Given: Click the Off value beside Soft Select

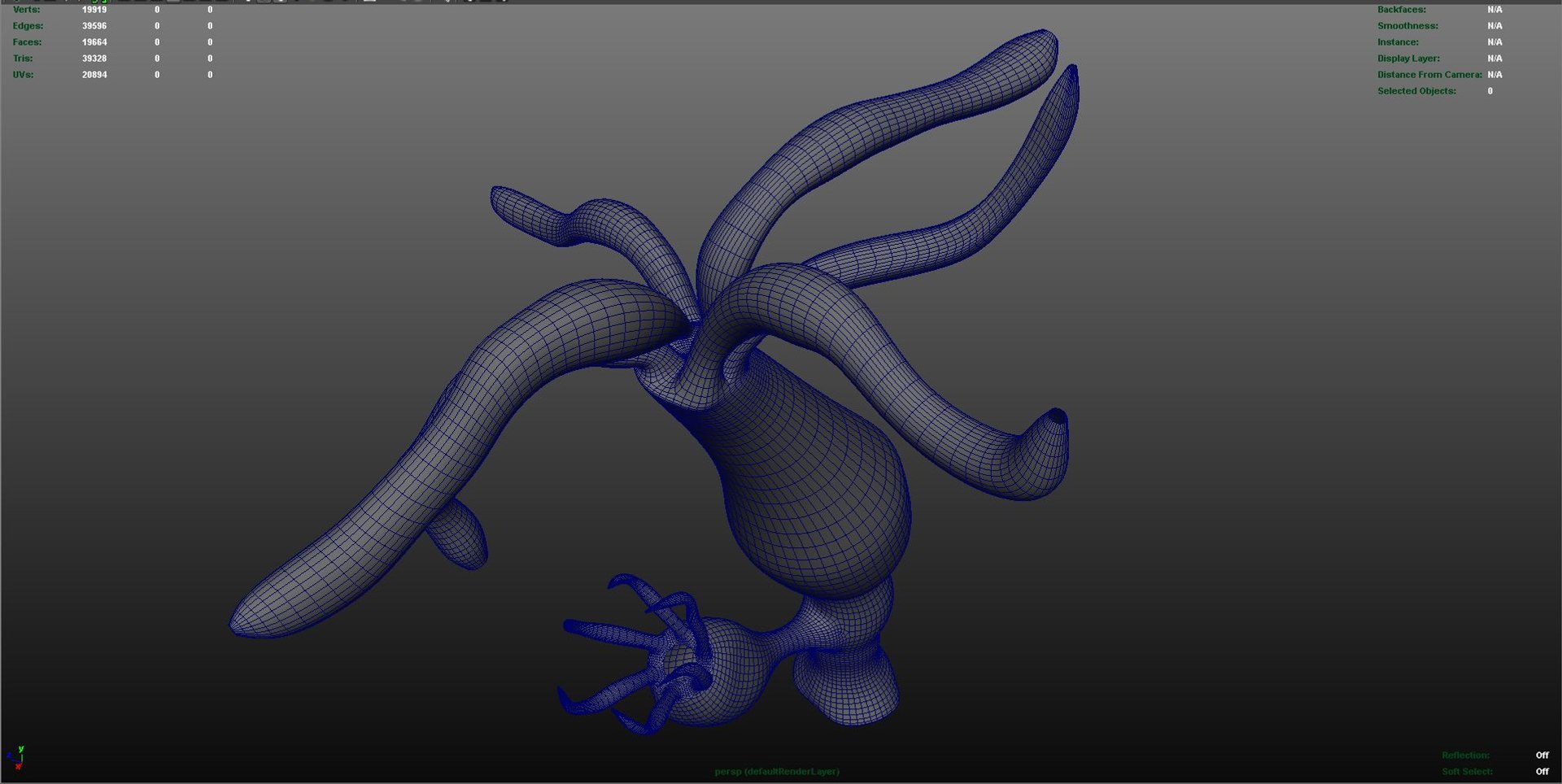Looking at the screenshot, I should click(1542, 772).
